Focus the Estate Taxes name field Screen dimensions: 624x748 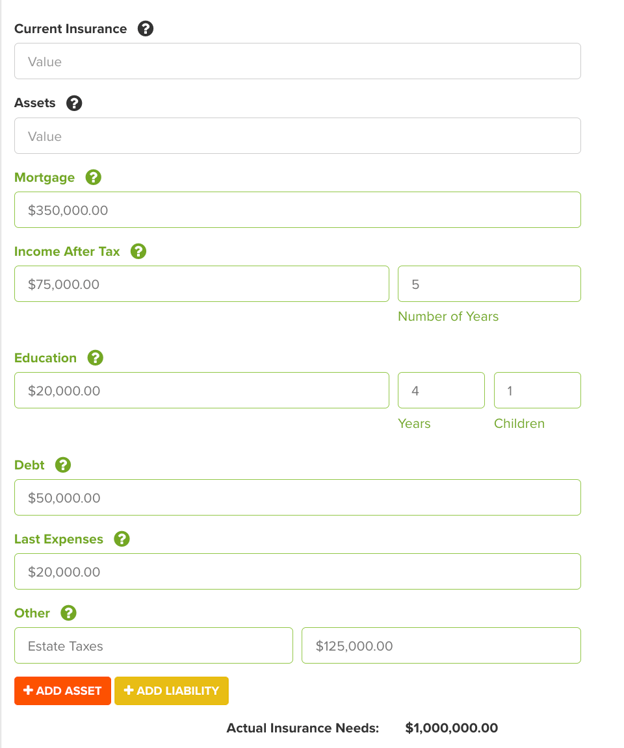[x=154, y=645]
